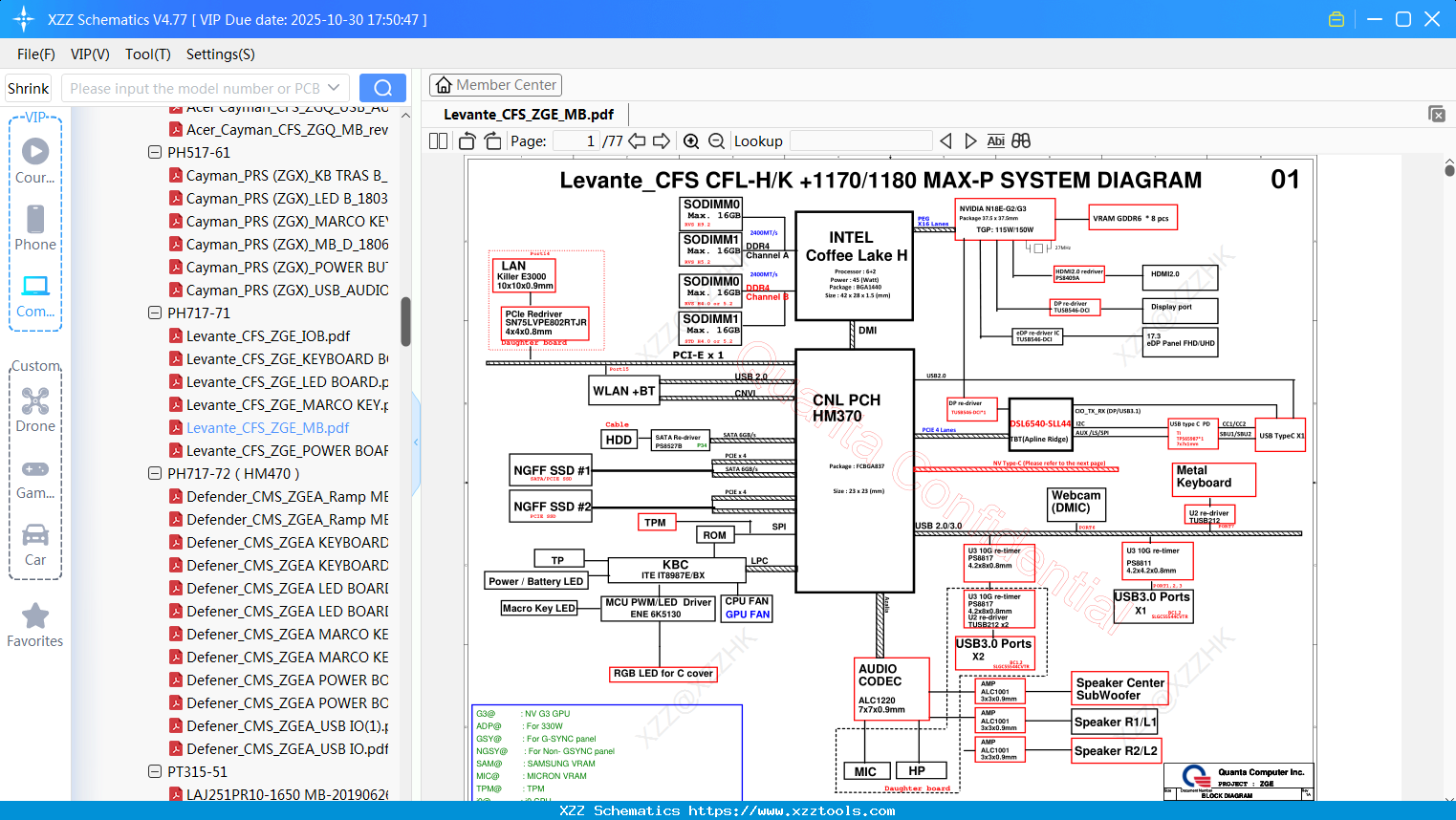
Task: Select the Levante_CFS_ZGE_MB.pdf document tab
Action: (529, 115)
